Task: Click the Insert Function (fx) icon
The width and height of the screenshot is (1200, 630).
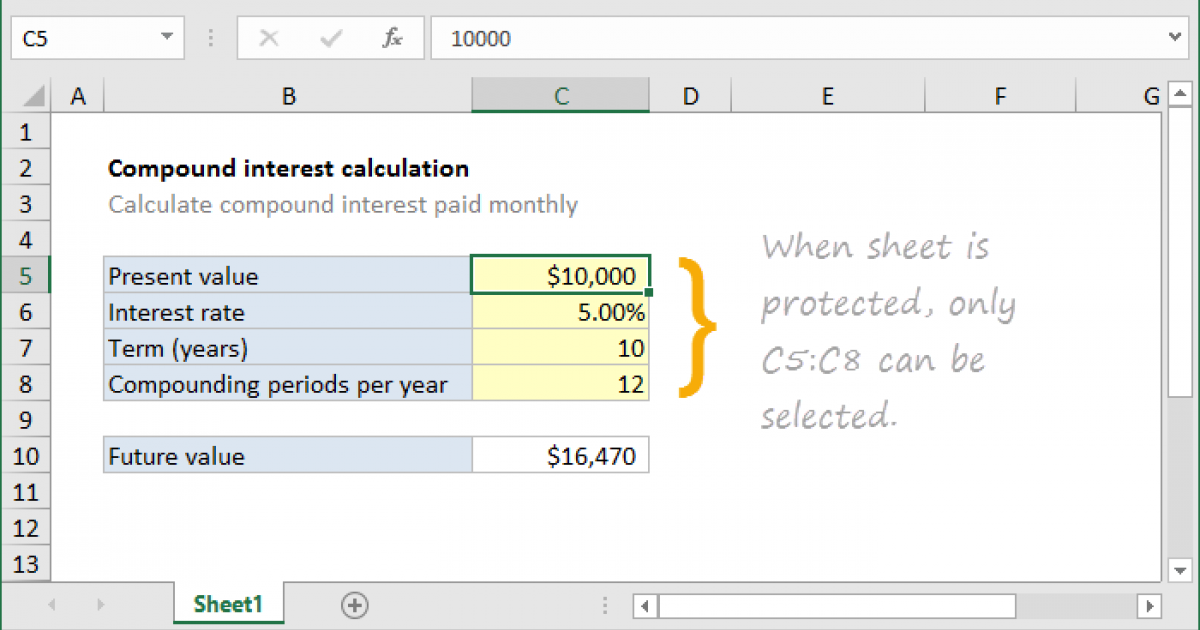Action: 392,38
